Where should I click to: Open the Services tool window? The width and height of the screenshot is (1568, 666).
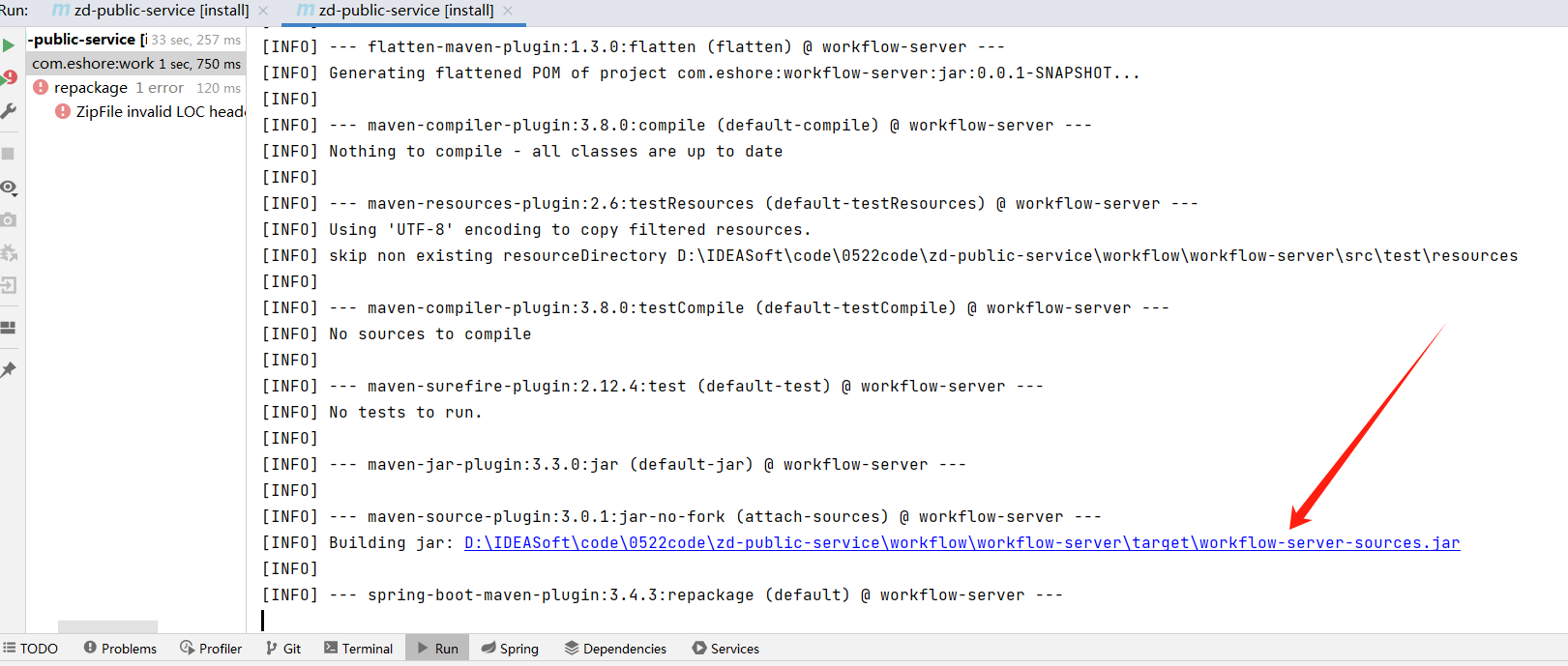click(725, 649)
